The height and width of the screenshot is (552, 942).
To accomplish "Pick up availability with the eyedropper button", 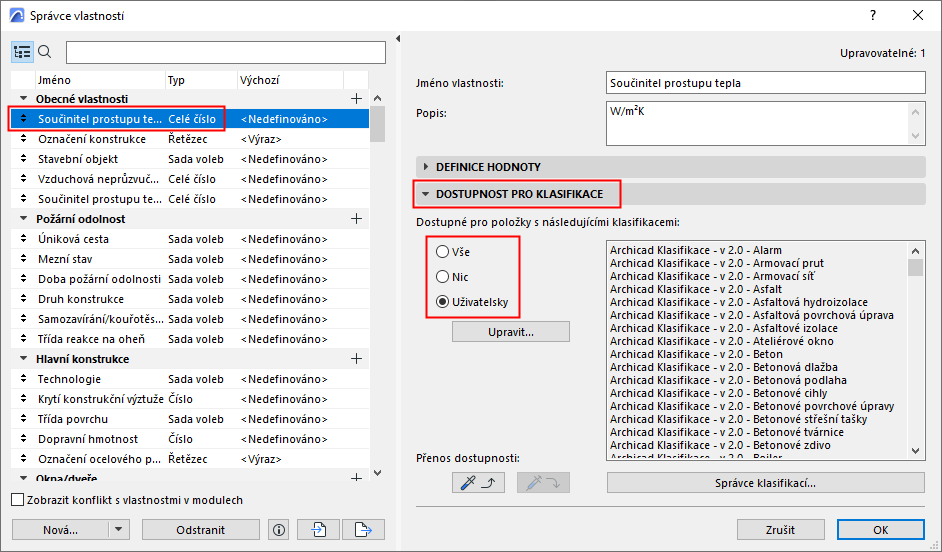I will 478,483.
